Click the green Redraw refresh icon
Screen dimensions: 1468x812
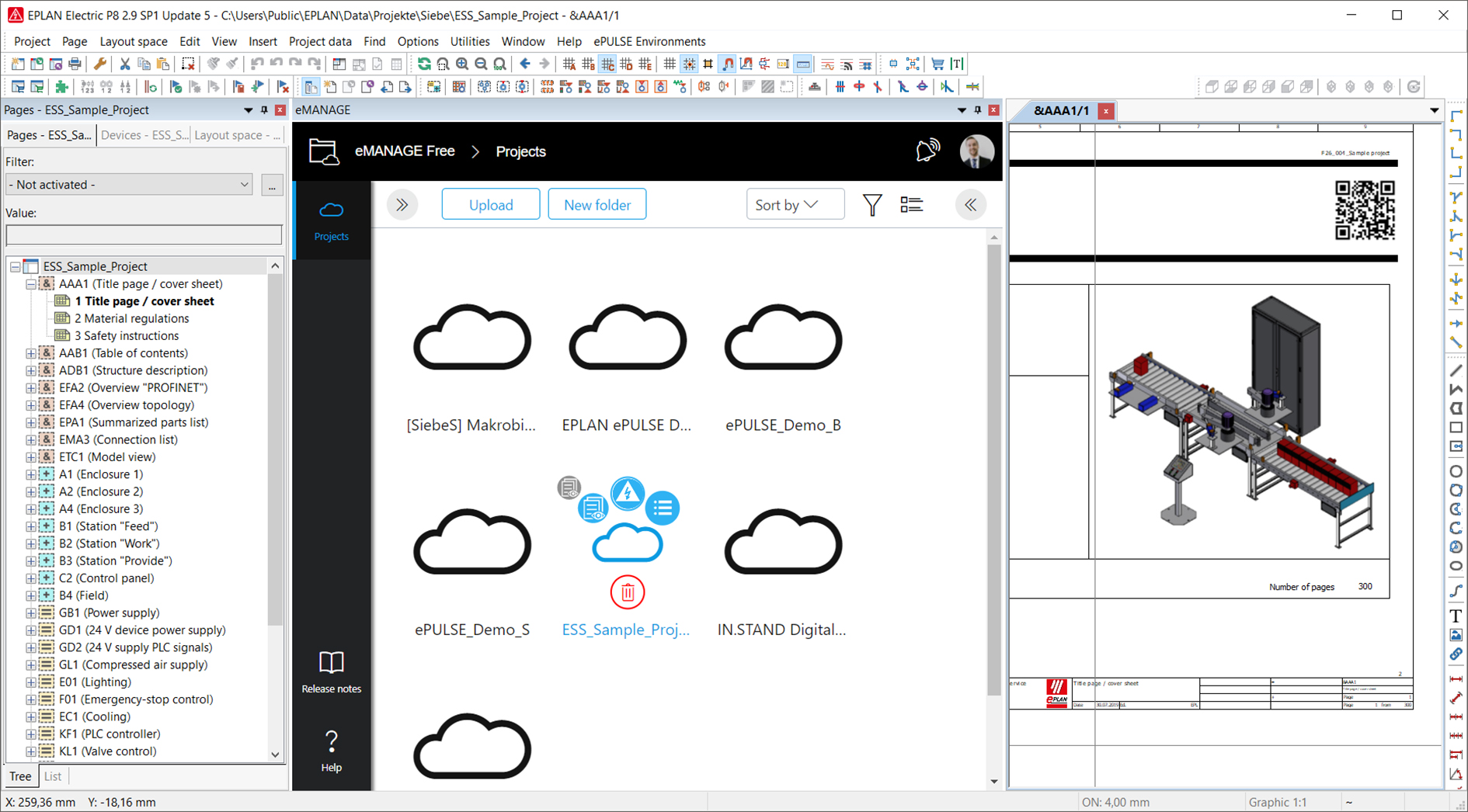pyautogui.click(x=424, y=64)
